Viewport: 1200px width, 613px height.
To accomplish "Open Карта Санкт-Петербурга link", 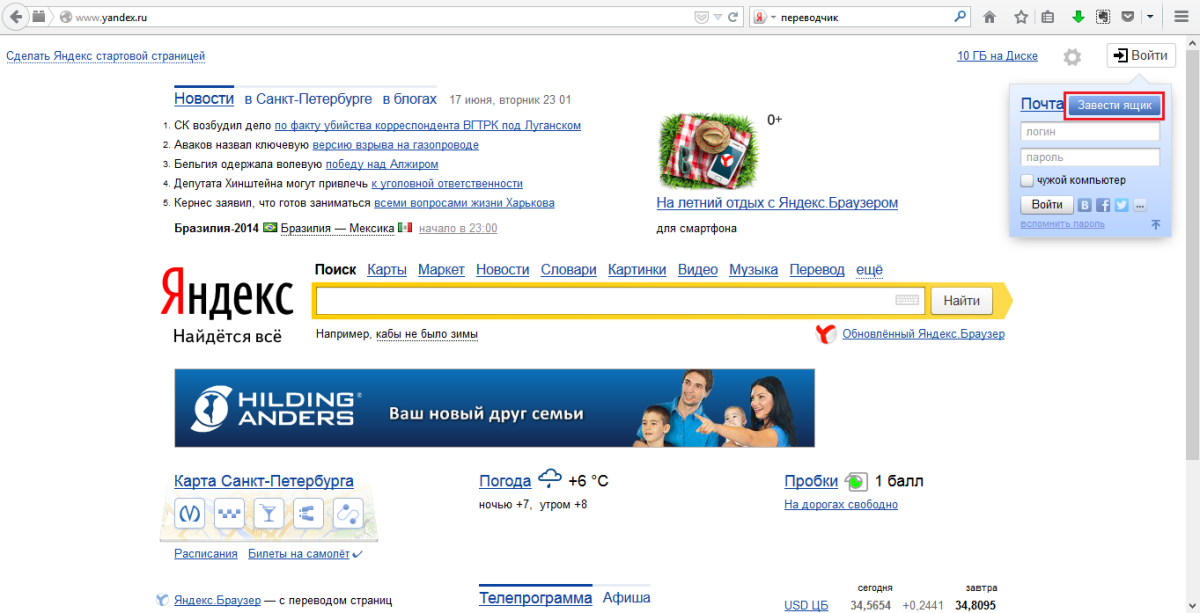I will [263, 481].
